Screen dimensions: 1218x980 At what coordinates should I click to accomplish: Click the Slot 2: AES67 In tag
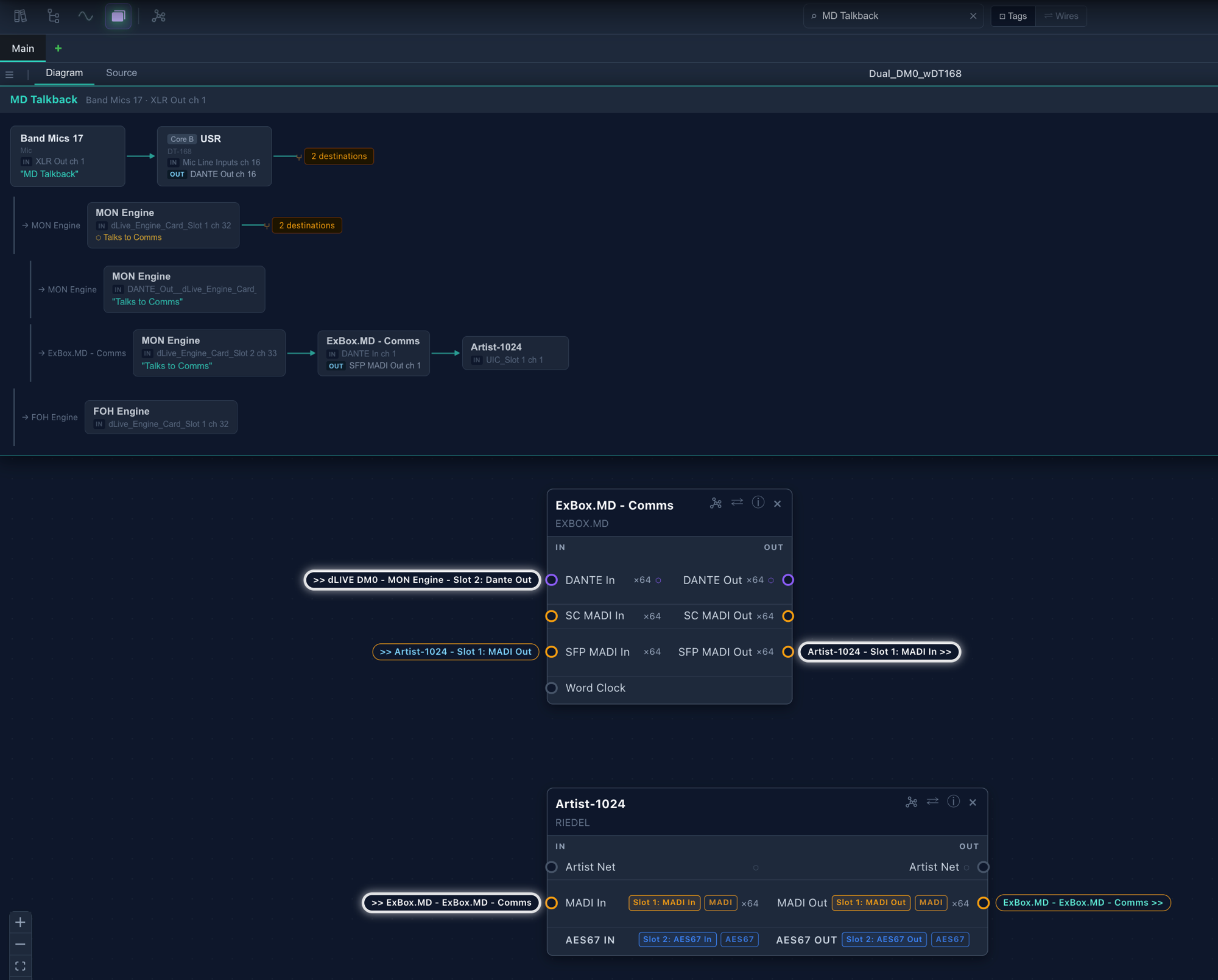tap(677, 939)
